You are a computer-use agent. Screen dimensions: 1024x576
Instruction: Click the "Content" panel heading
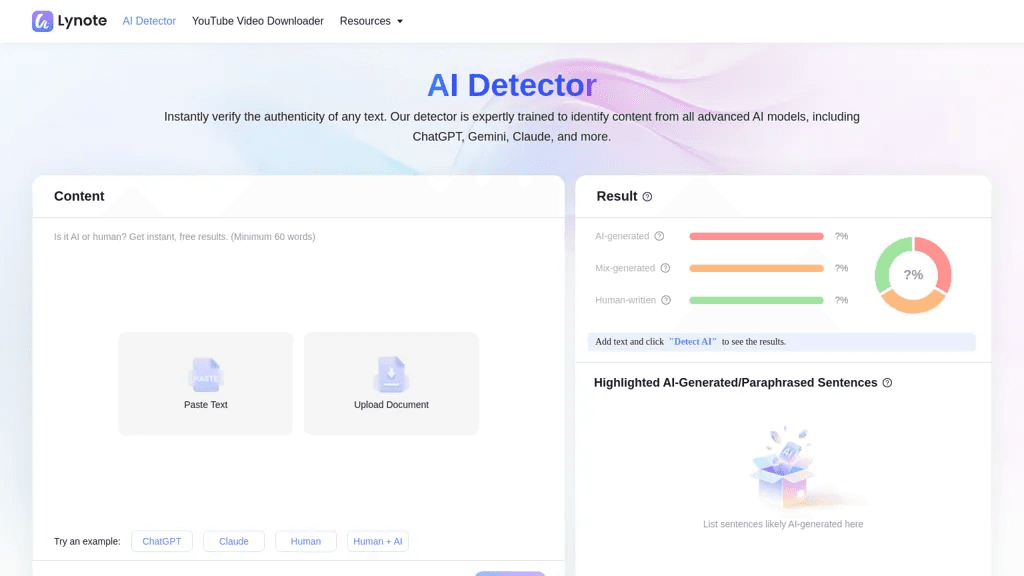coord(79,197)
